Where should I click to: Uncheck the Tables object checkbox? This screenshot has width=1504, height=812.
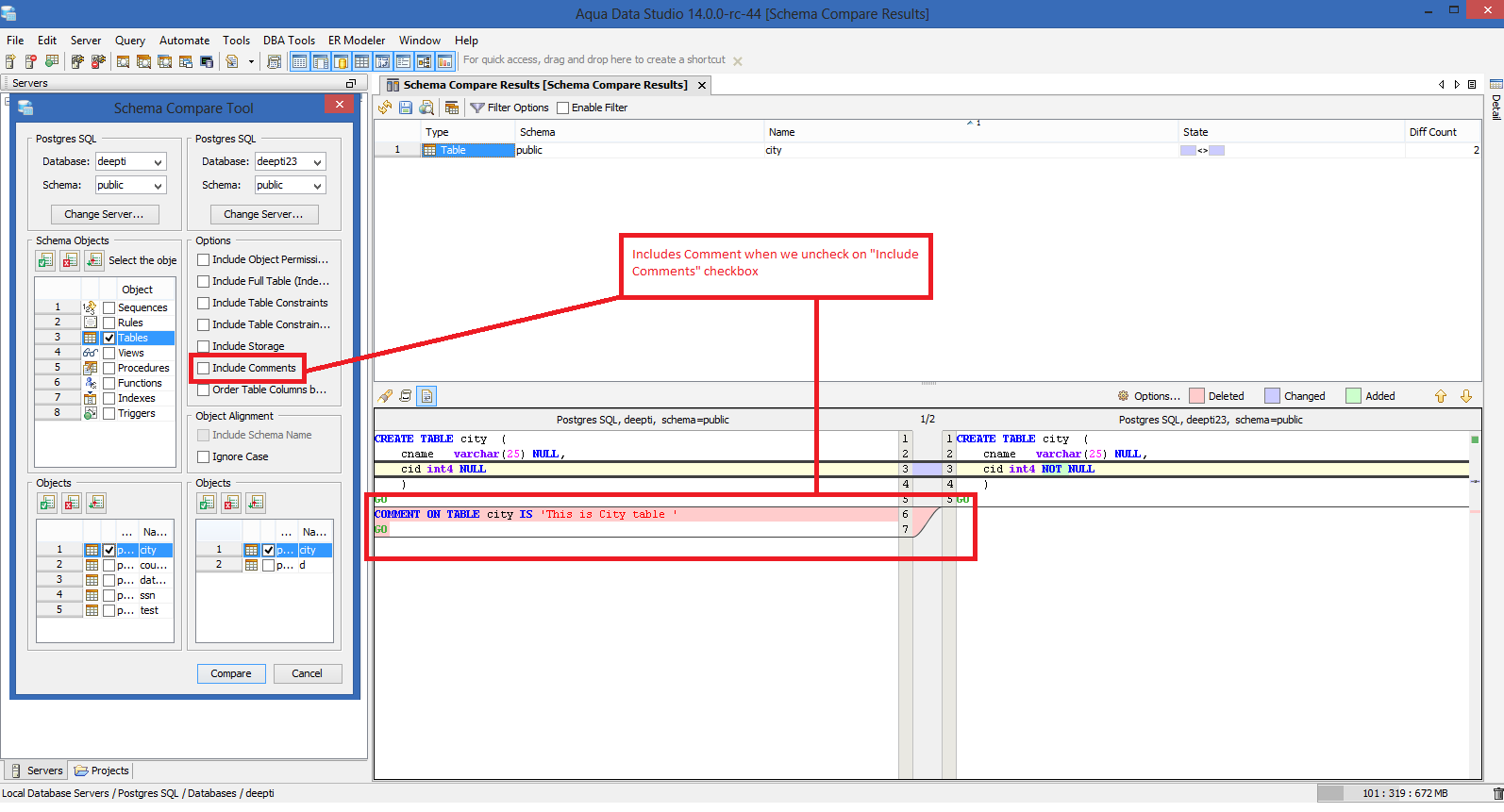tap(109, 338)
